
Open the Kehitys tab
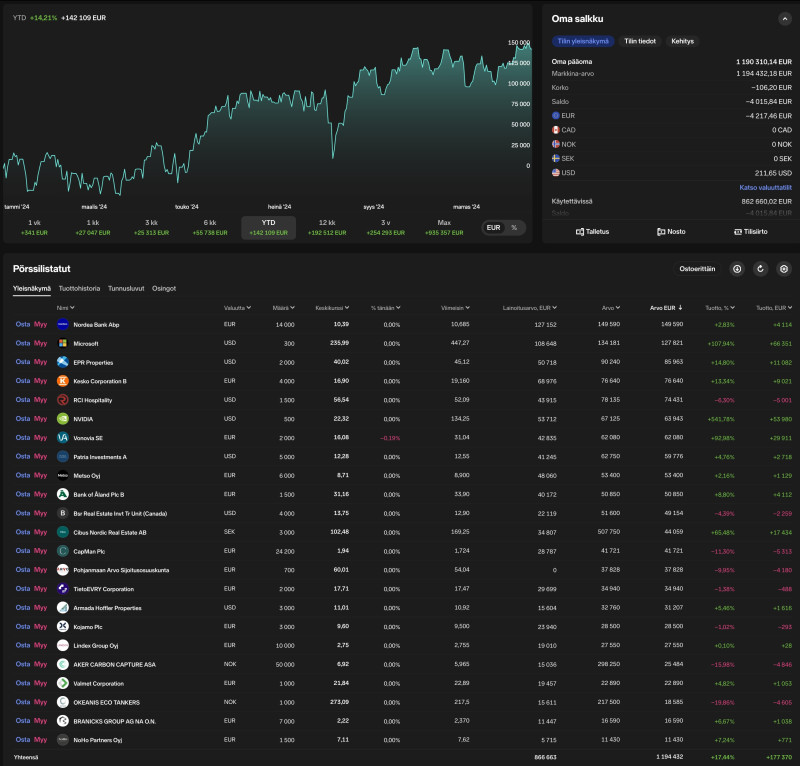[x=682, y=41]
